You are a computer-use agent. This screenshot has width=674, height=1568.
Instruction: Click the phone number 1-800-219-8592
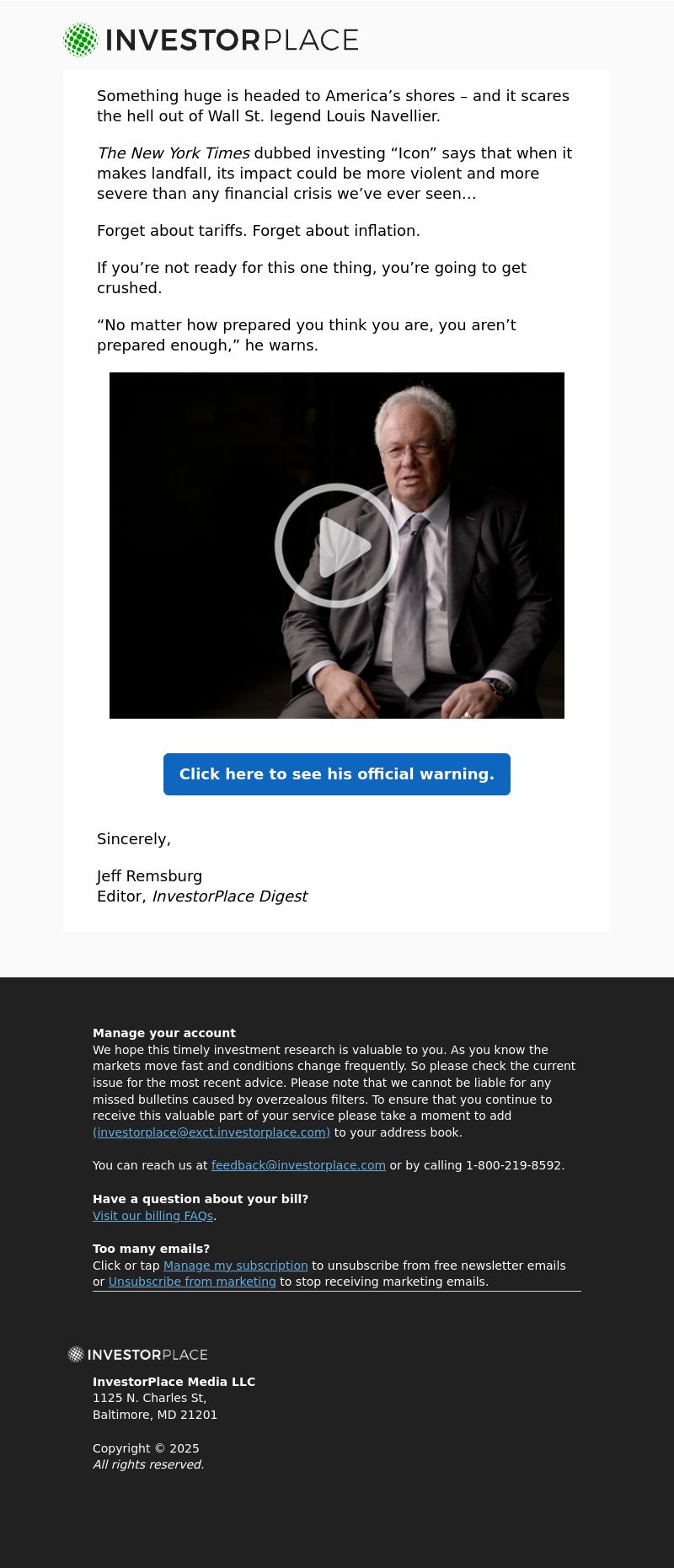coord(513,1165)
